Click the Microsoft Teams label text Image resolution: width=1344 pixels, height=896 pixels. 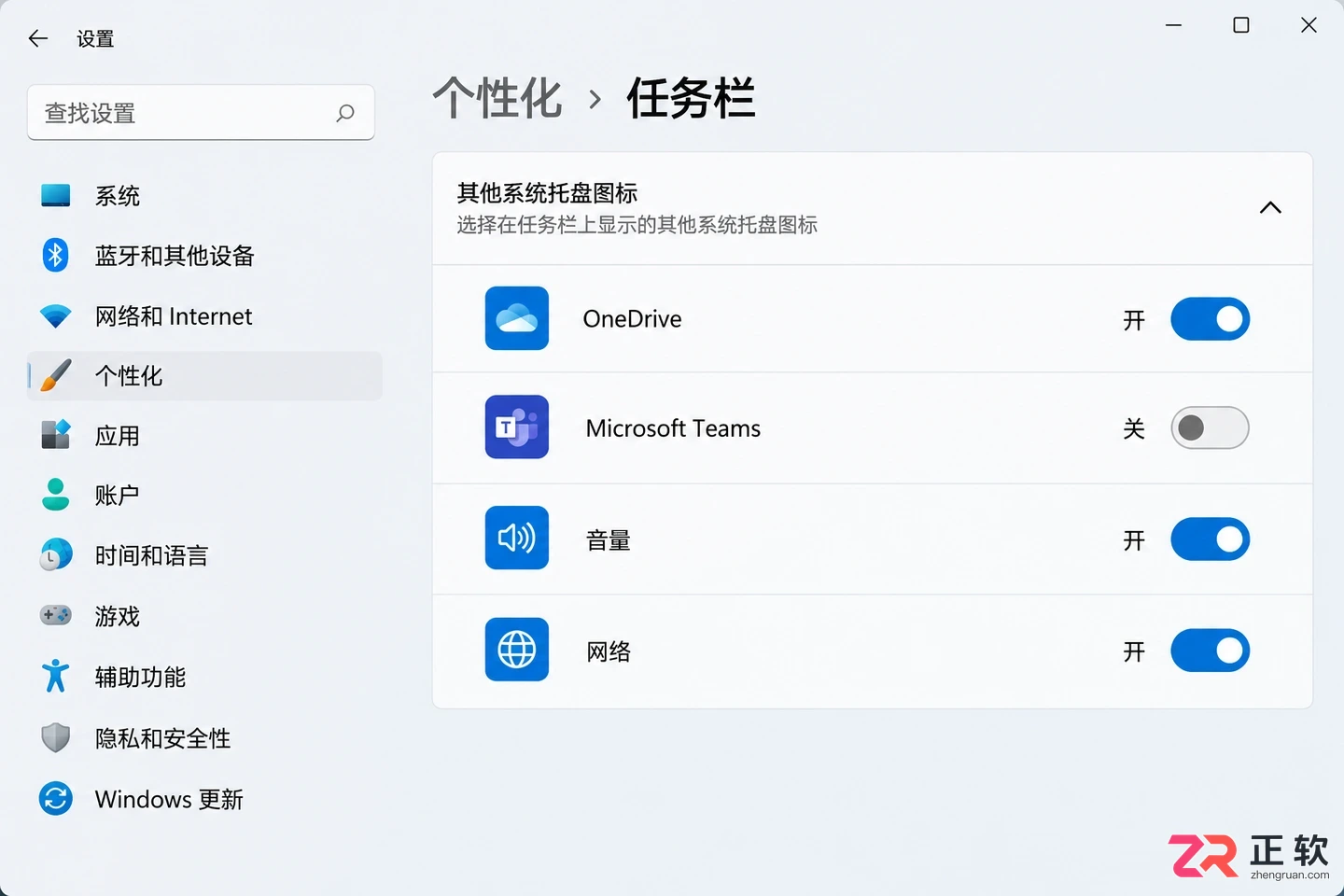[673, 428]
